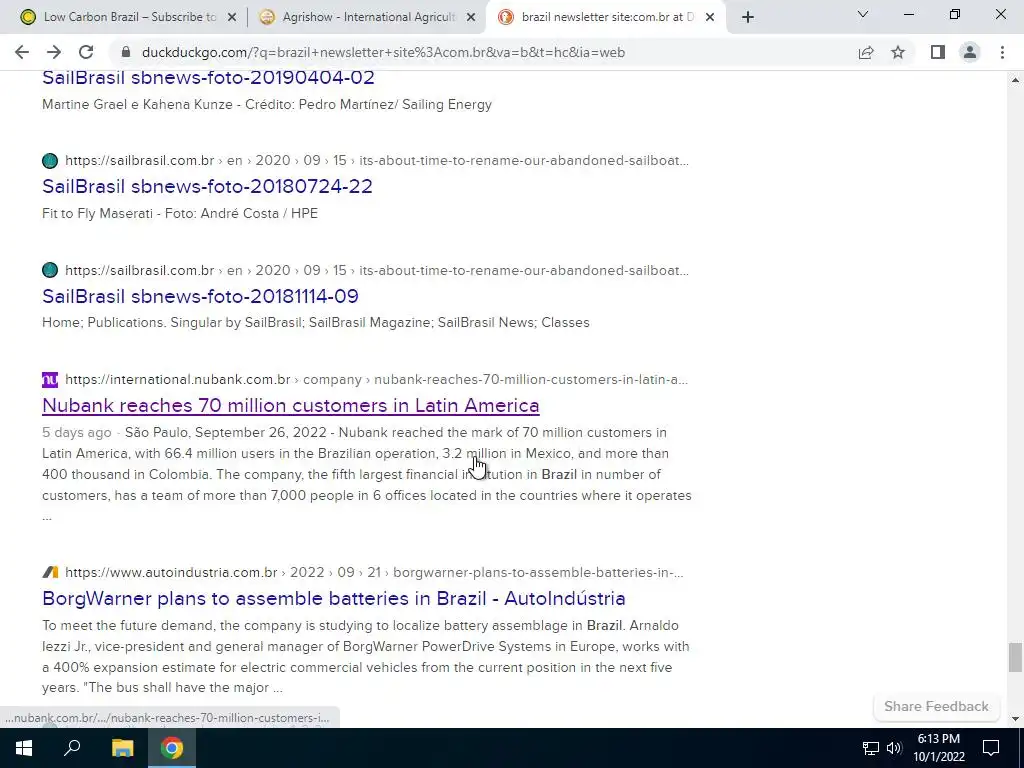Go back to the previous page
1024x768 pixels.
tap(22, 52)
